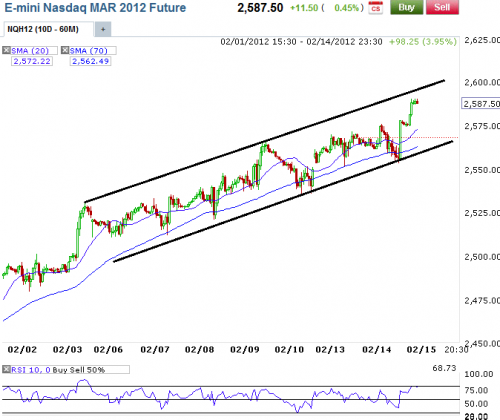Click the RSI 75.00 level label
Viewport: 500px width, 420px height.
476,390
